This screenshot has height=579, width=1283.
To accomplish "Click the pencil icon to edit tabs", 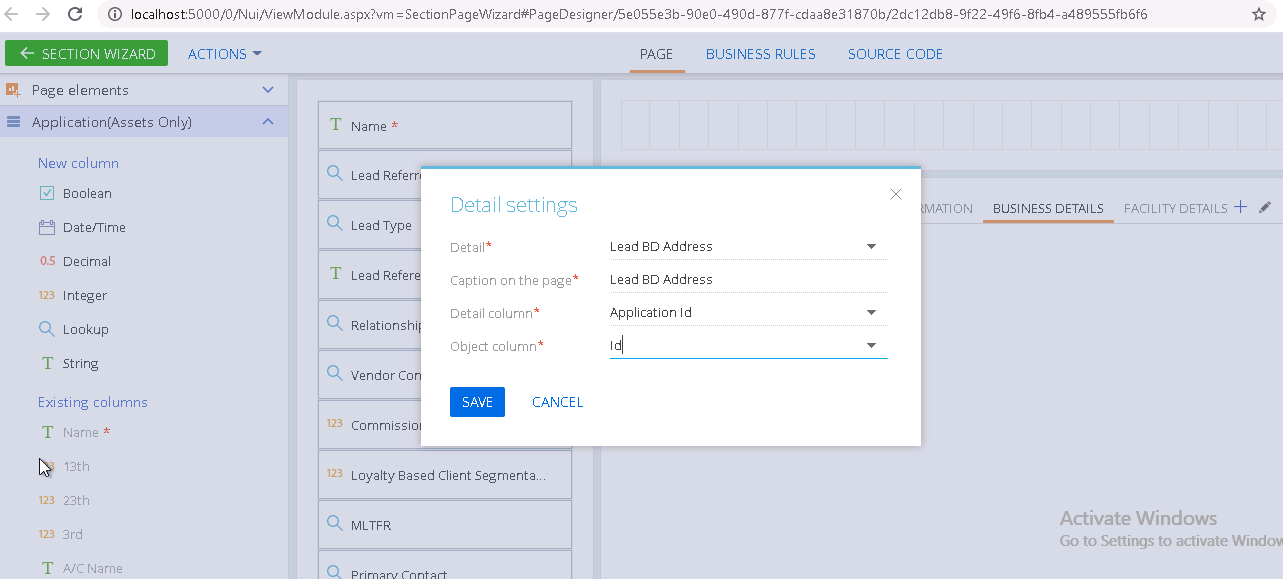I will pyautogui.click(x=1265, y=207).
